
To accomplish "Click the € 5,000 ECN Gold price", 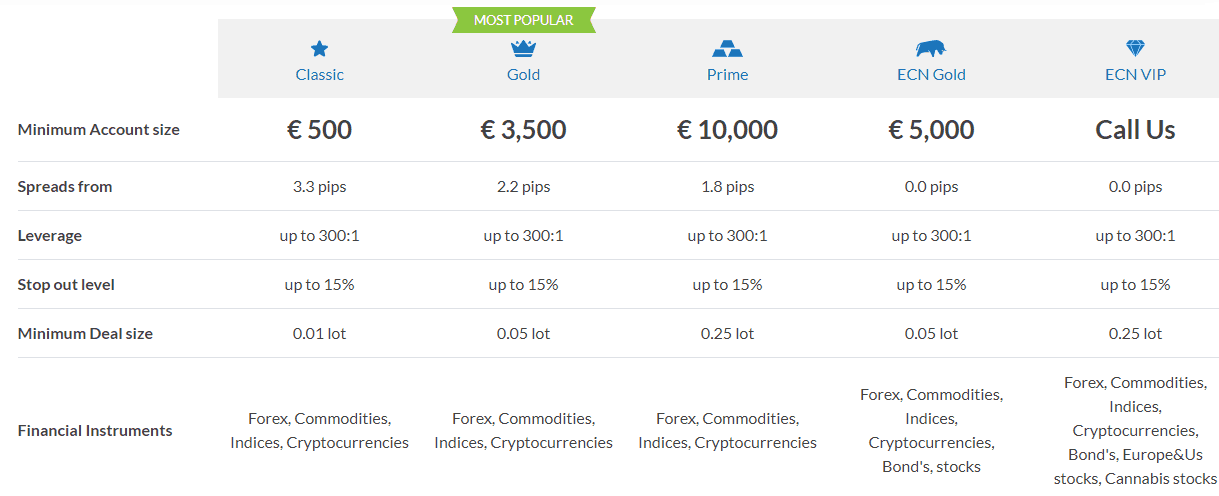I will [x=931, y=130].
